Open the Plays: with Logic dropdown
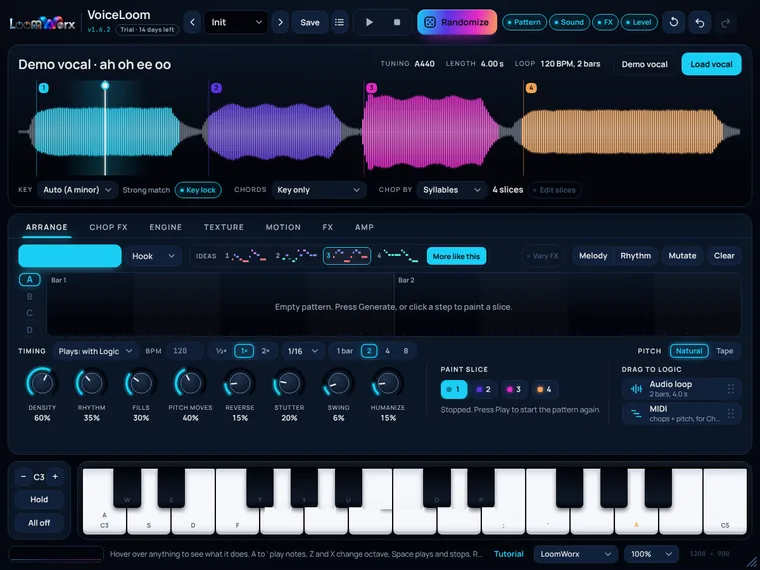The image size is (760, 570). coord(95,351)
